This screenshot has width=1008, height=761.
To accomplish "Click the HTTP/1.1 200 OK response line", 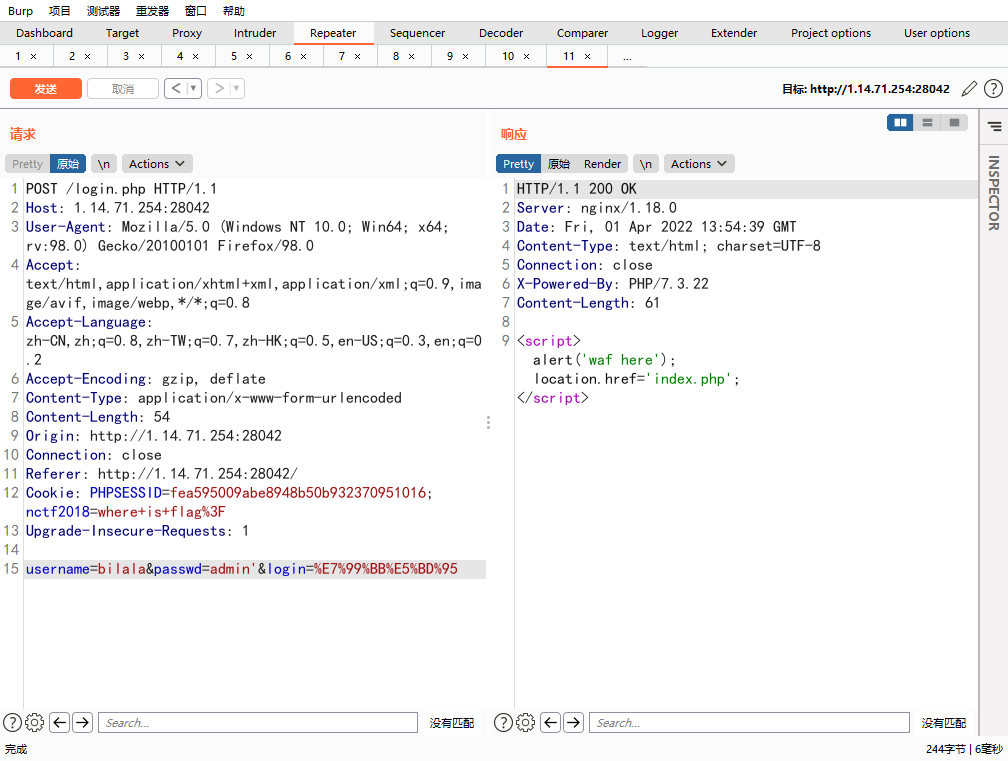I will click(x=746, y=189).
